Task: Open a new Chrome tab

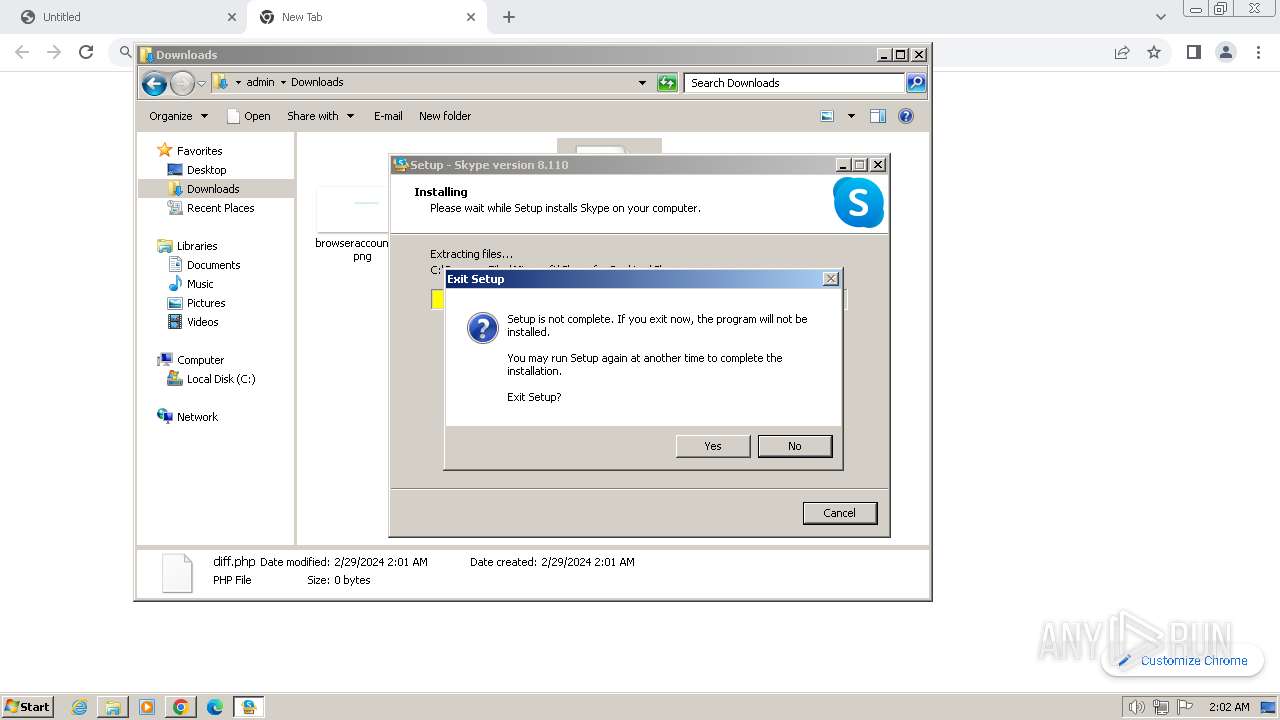Action: point(509,17)
